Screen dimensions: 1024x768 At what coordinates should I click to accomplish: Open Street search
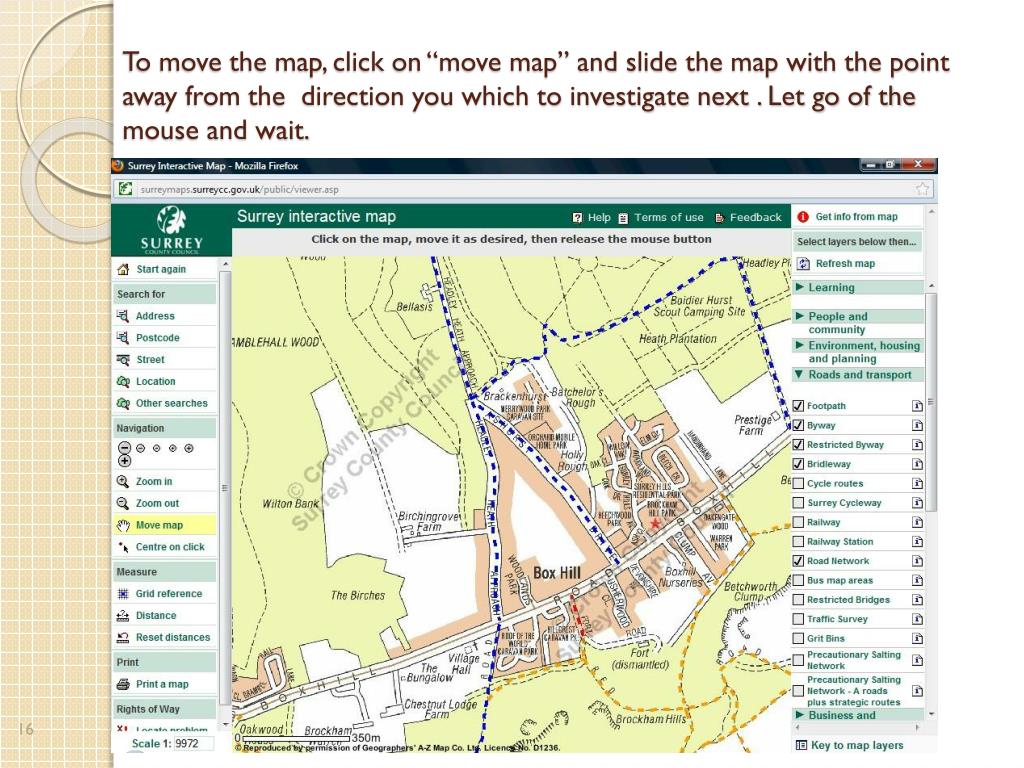click(150, 360)
